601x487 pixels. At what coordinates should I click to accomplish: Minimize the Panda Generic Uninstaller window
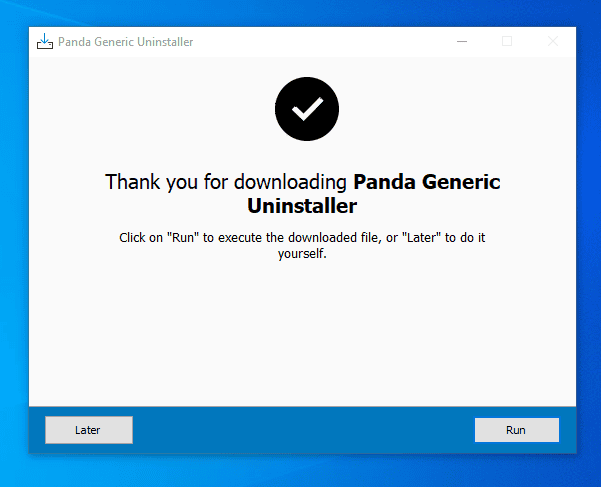[462, 42]
